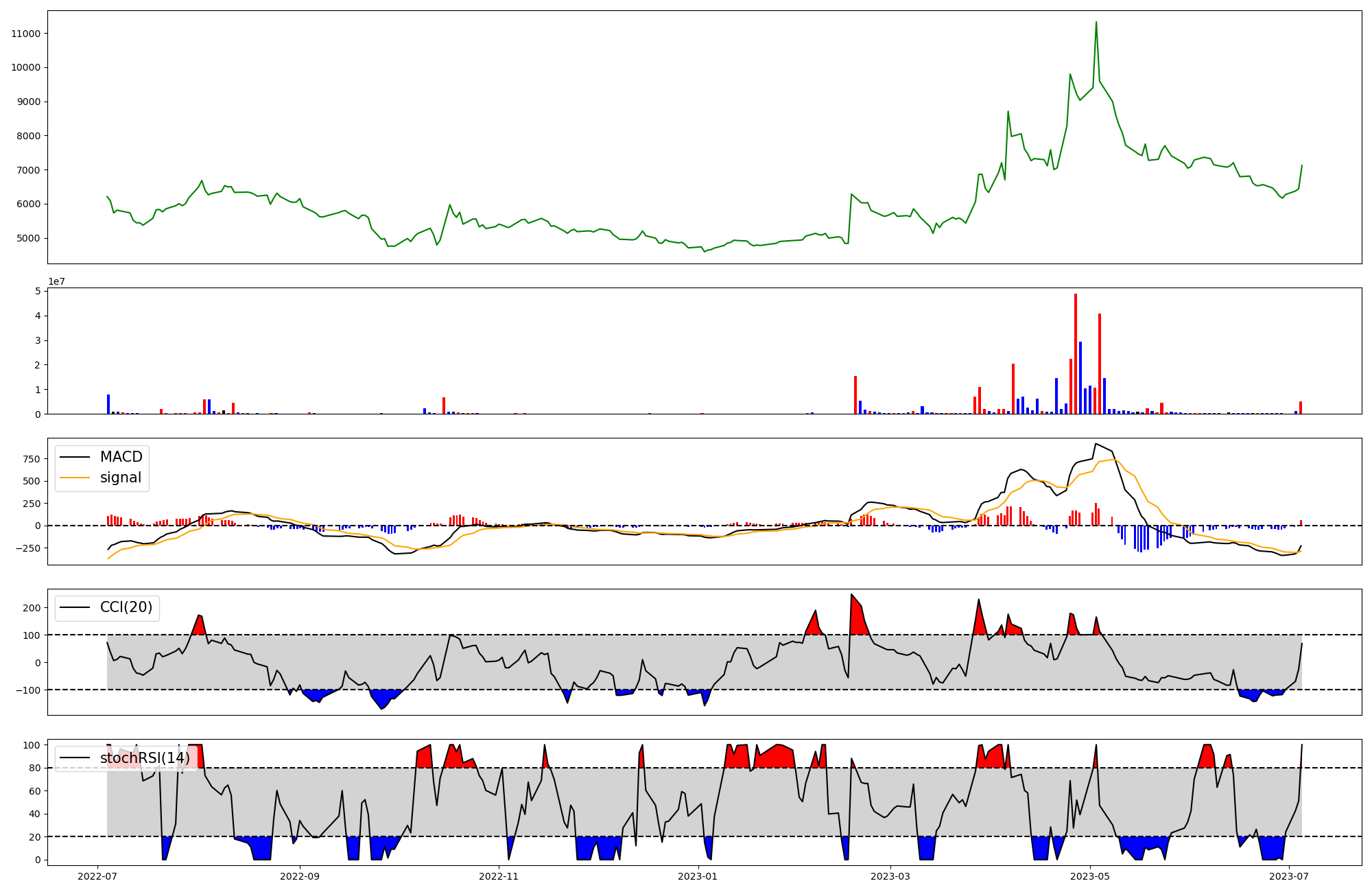
Task: Click the MACD legend entry
Action: pyautogui.click(x=121, y=457)
